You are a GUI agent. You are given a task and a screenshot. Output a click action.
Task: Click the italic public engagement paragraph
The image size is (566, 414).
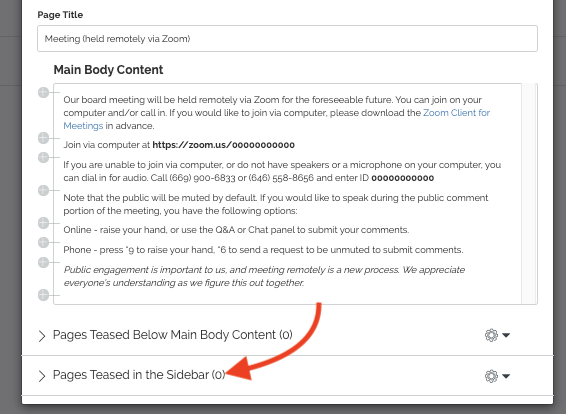pyautogui.click(x=264, y=276)
